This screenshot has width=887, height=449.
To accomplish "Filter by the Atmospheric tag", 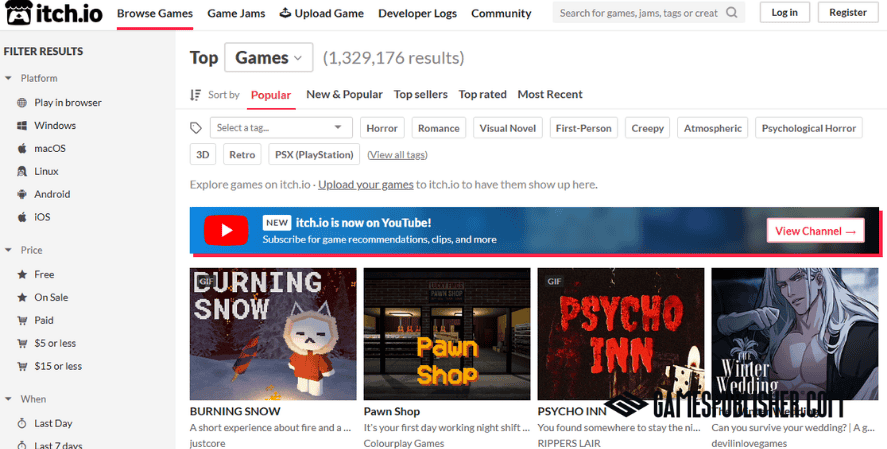I will click(712, 128).
